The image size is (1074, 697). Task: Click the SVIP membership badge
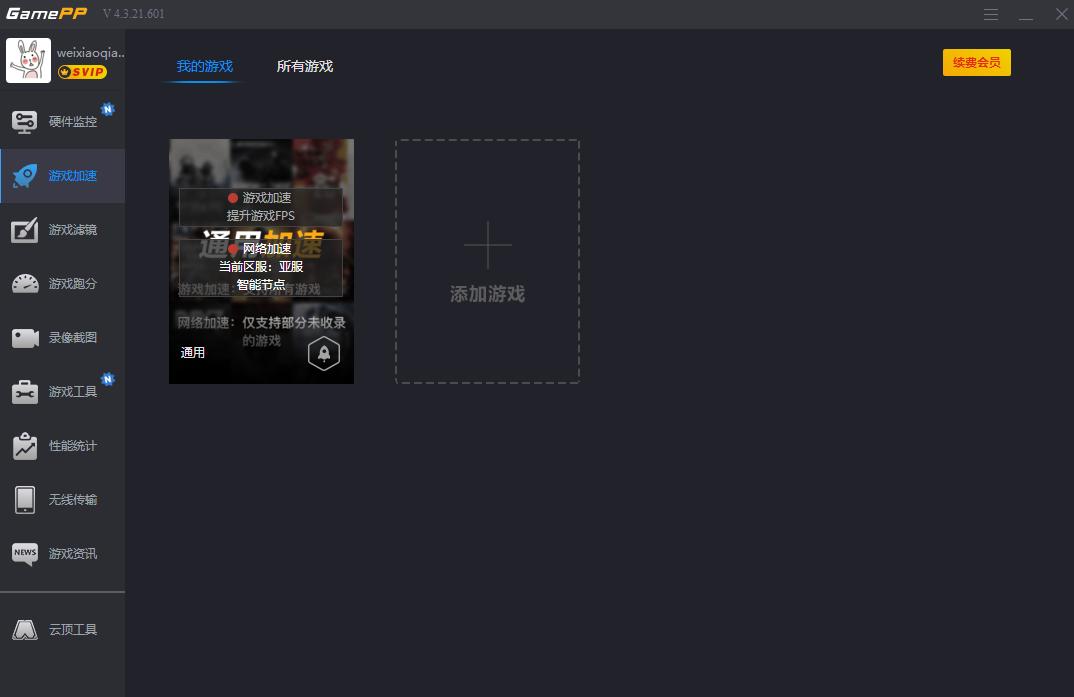(82, 72)
